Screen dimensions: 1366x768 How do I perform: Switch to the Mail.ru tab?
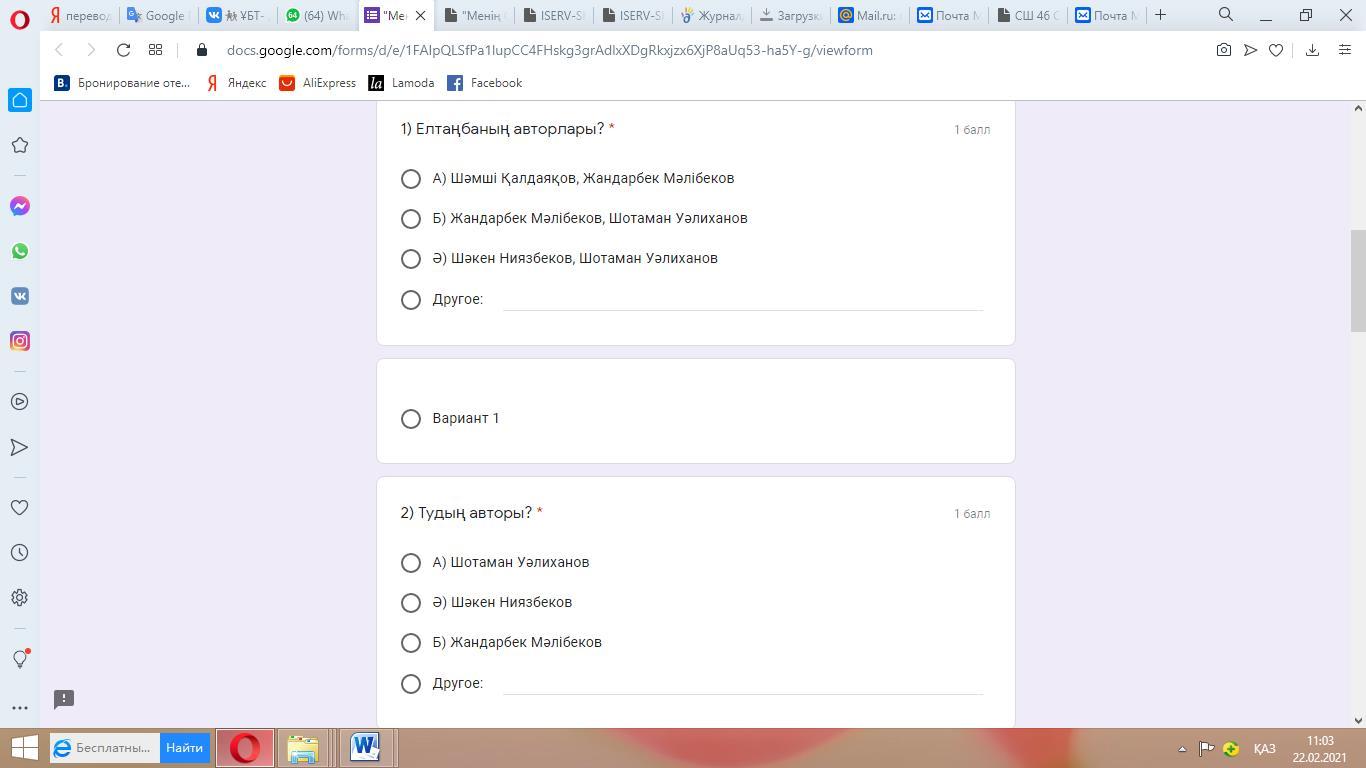[868, 15]
